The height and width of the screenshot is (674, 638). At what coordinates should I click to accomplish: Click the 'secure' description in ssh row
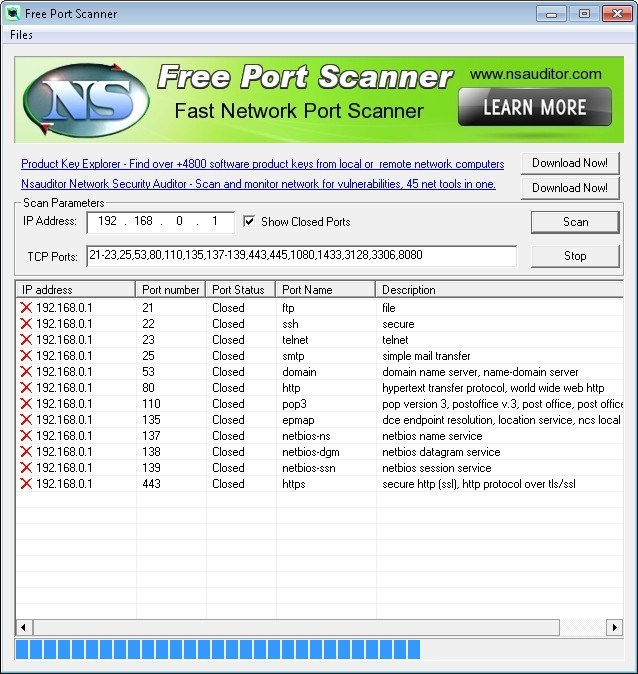[x=398, y=324]
